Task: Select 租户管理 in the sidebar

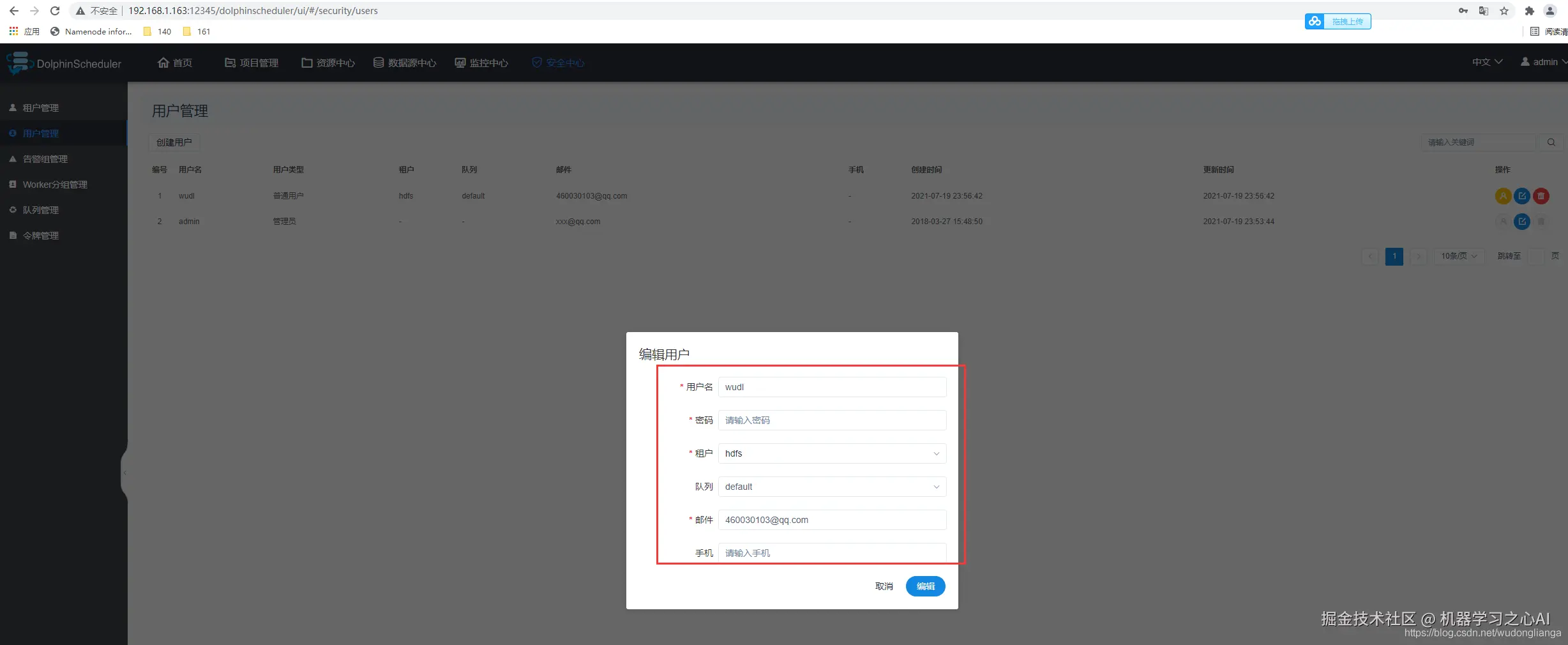Action: click(x=64, y=108)
